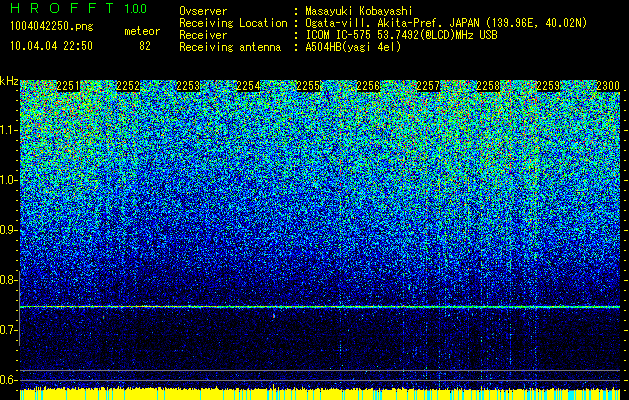Click the 2258 time marker
This screenshot has height=400, width=629.
click(488, 86)
